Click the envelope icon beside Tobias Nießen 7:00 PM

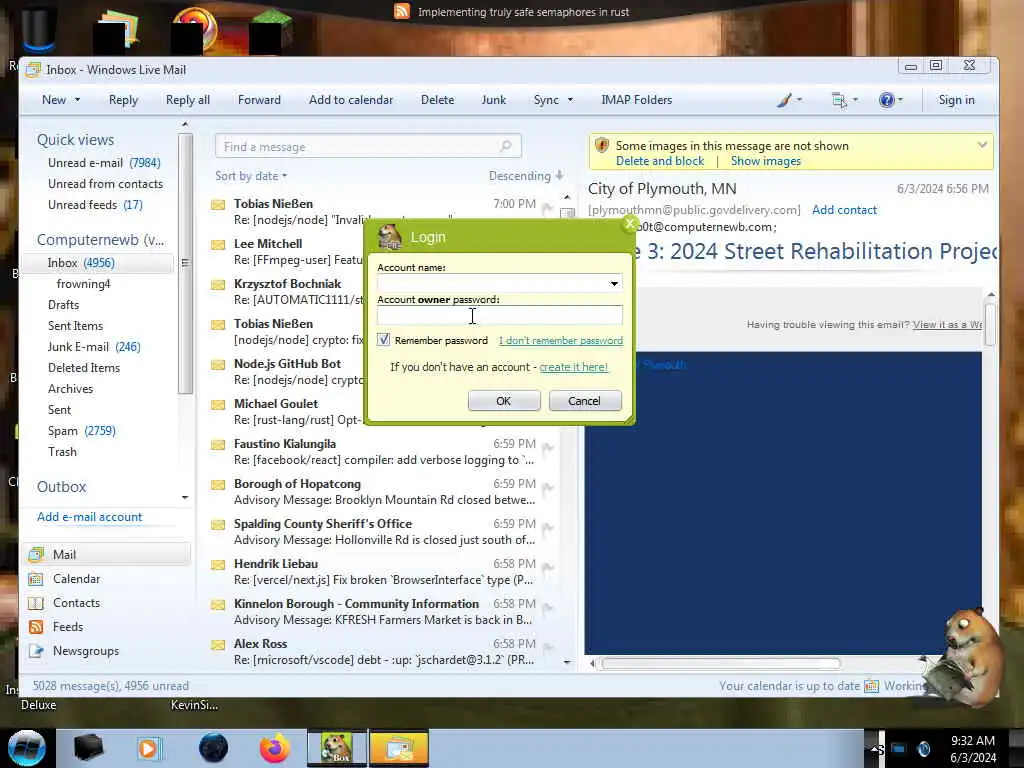218,205
